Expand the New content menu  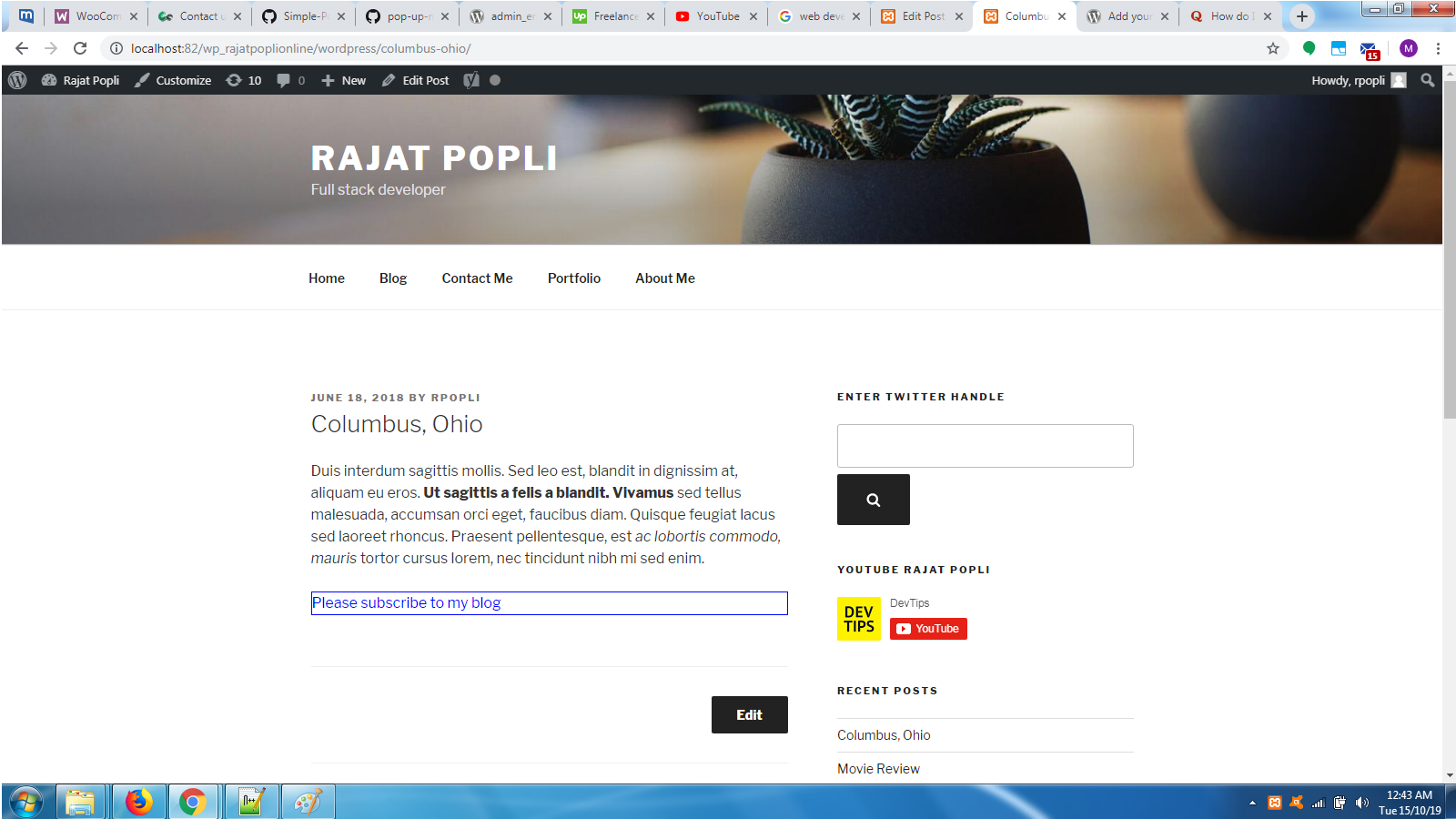[343, 80]
